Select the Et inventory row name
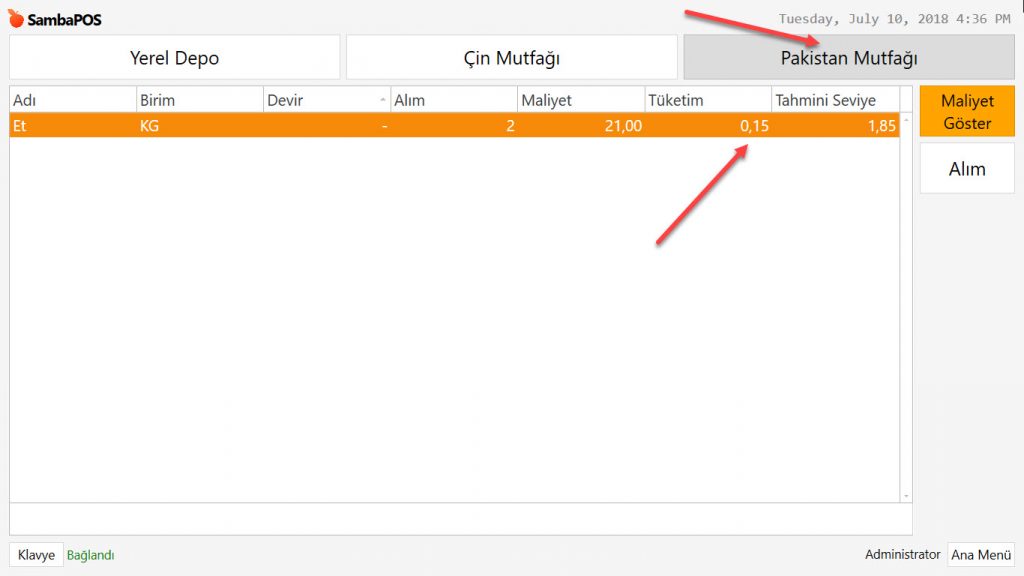This screenshot has height=576, width=1024. point(20,126)
